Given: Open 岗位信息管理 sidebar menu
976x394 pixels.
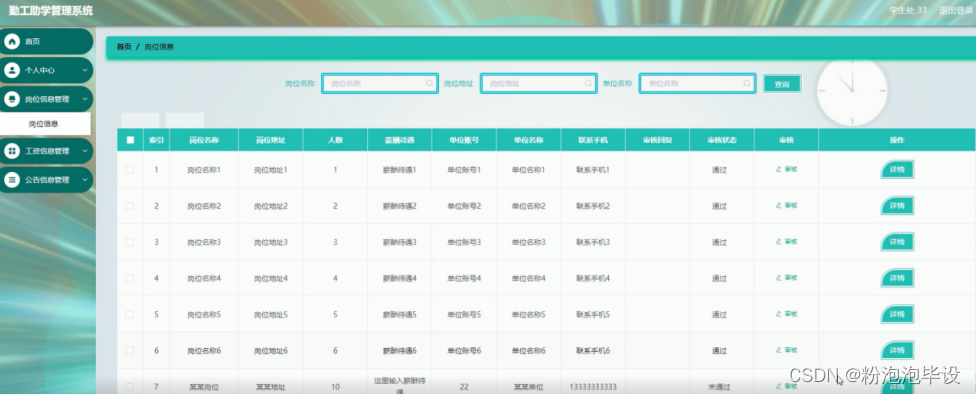Looking at the screenshot, I should point(46,99).
